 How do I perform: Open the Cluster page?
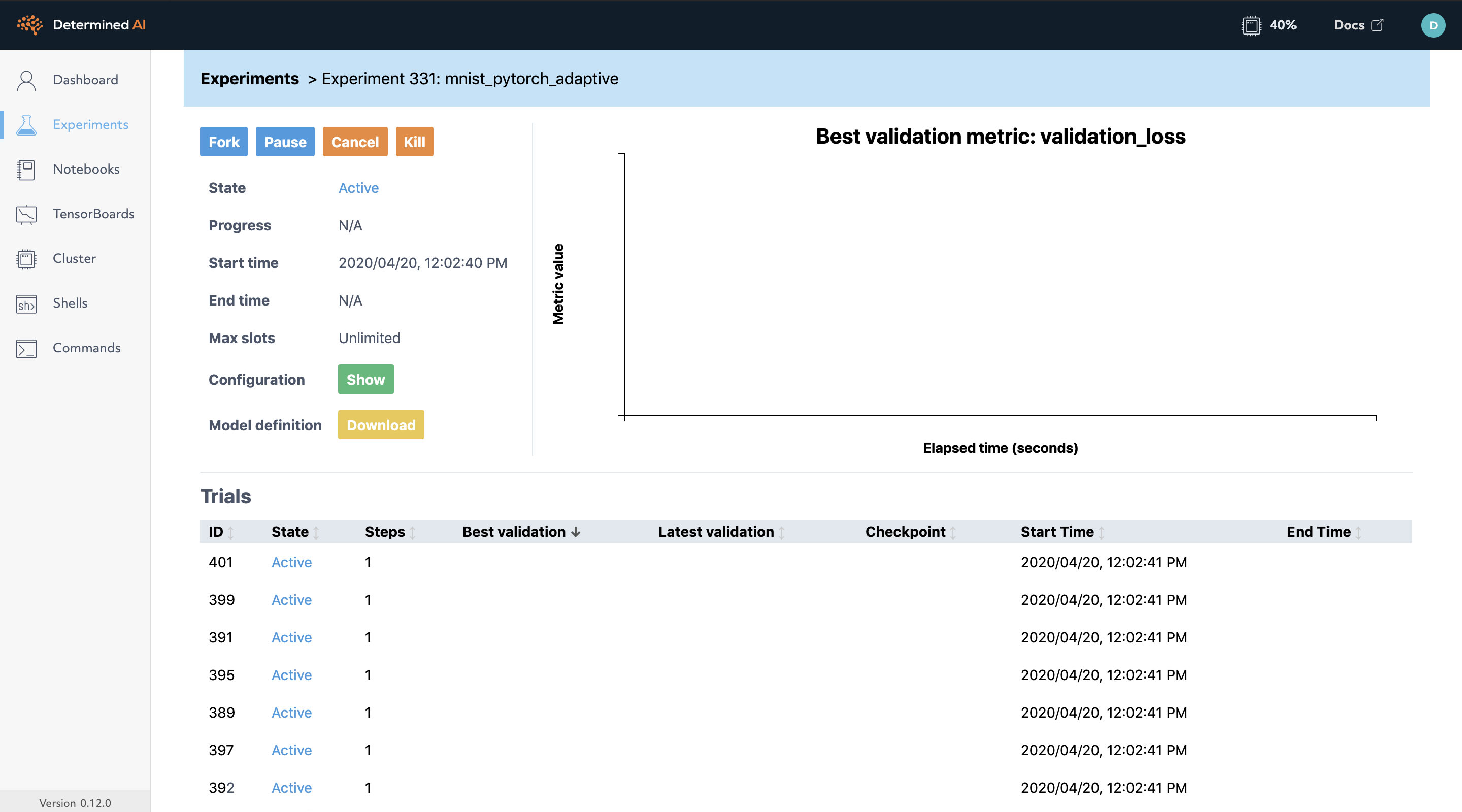(74, 259)
